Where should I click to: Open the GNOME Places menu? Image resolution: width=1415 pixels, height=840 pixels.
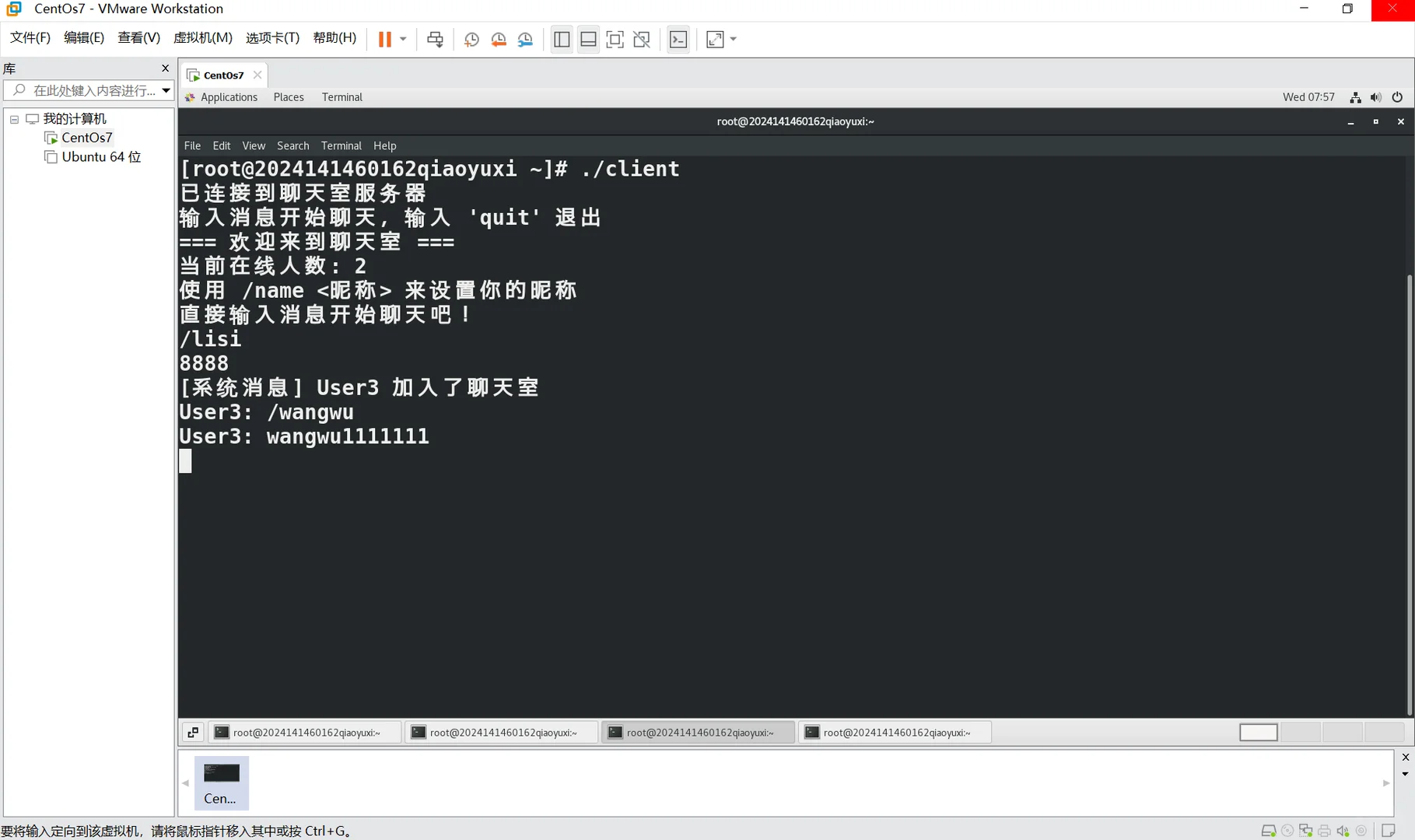(289, 97)
